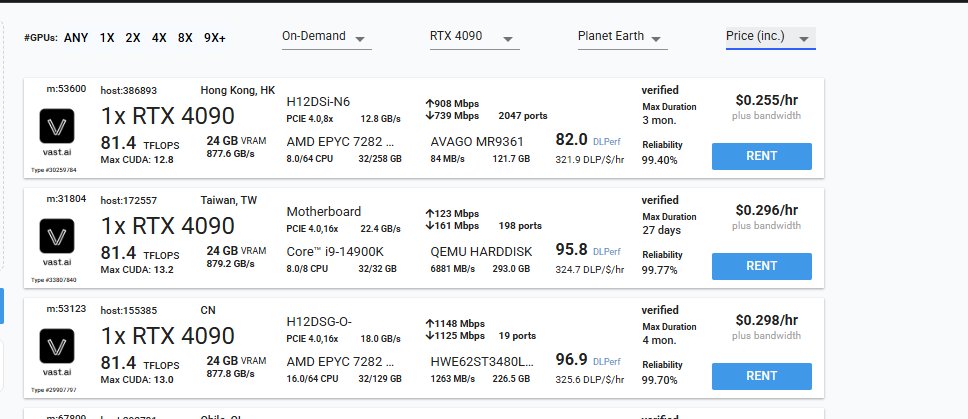Click 325.6 DLP/$/hr value
The width and height of the screenshot is (968, 419).
590,380
